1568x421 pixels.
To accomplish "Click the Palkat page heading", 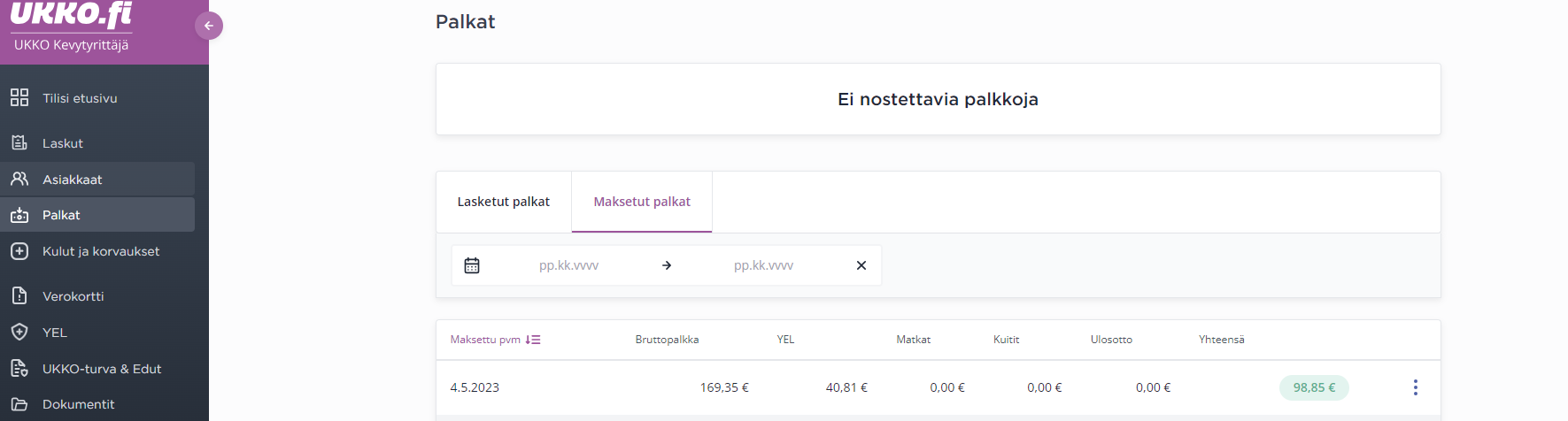I will click(465, 22).
